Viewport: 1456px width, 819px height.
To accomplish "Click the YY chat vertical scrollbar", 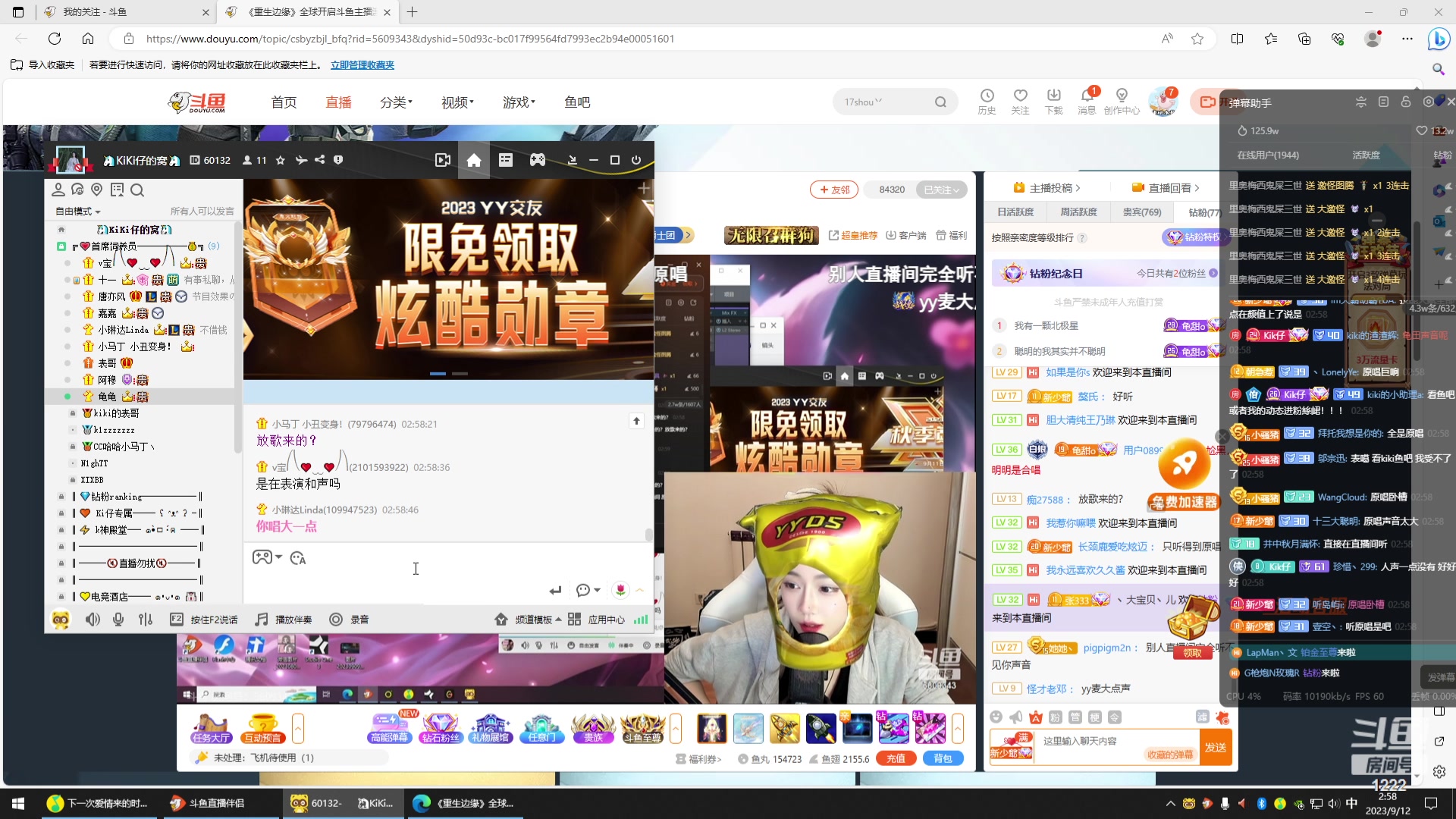I will point(648,535).
